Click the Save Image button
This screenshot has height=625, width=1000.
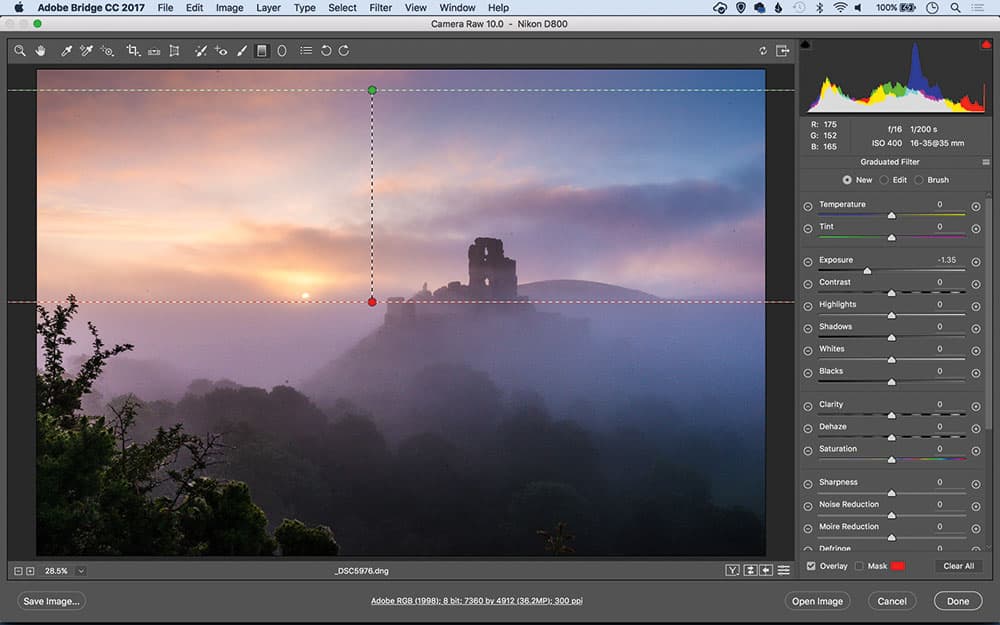[52, 601]
